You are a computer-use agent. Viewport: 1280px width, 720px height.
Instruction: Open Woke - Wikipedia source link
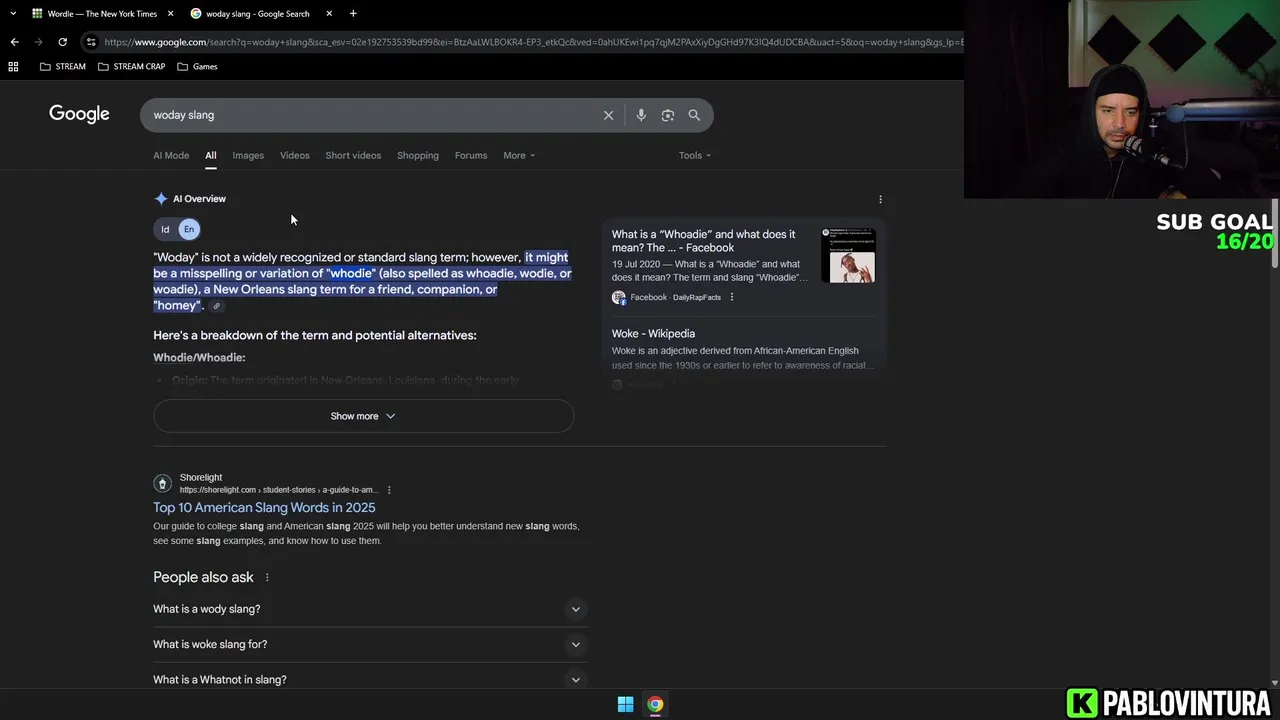(x=653, y=334)
